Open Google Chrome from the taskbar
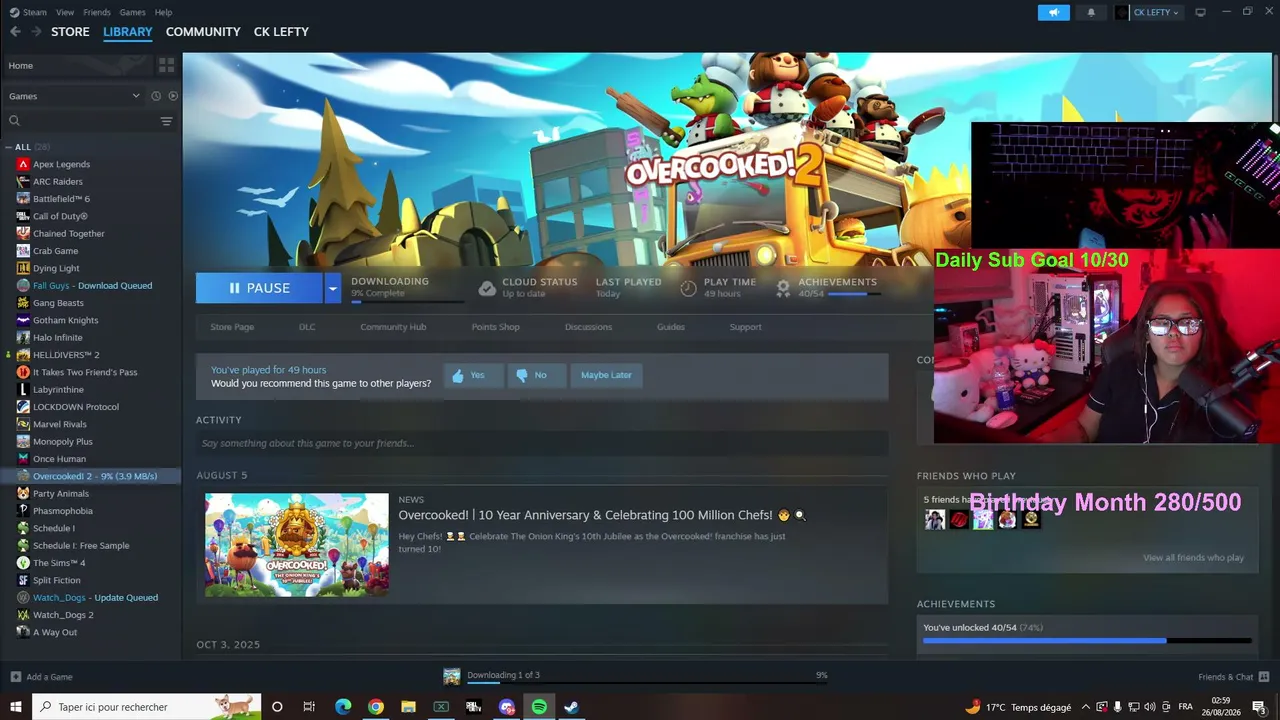 [x=375, y=707]
